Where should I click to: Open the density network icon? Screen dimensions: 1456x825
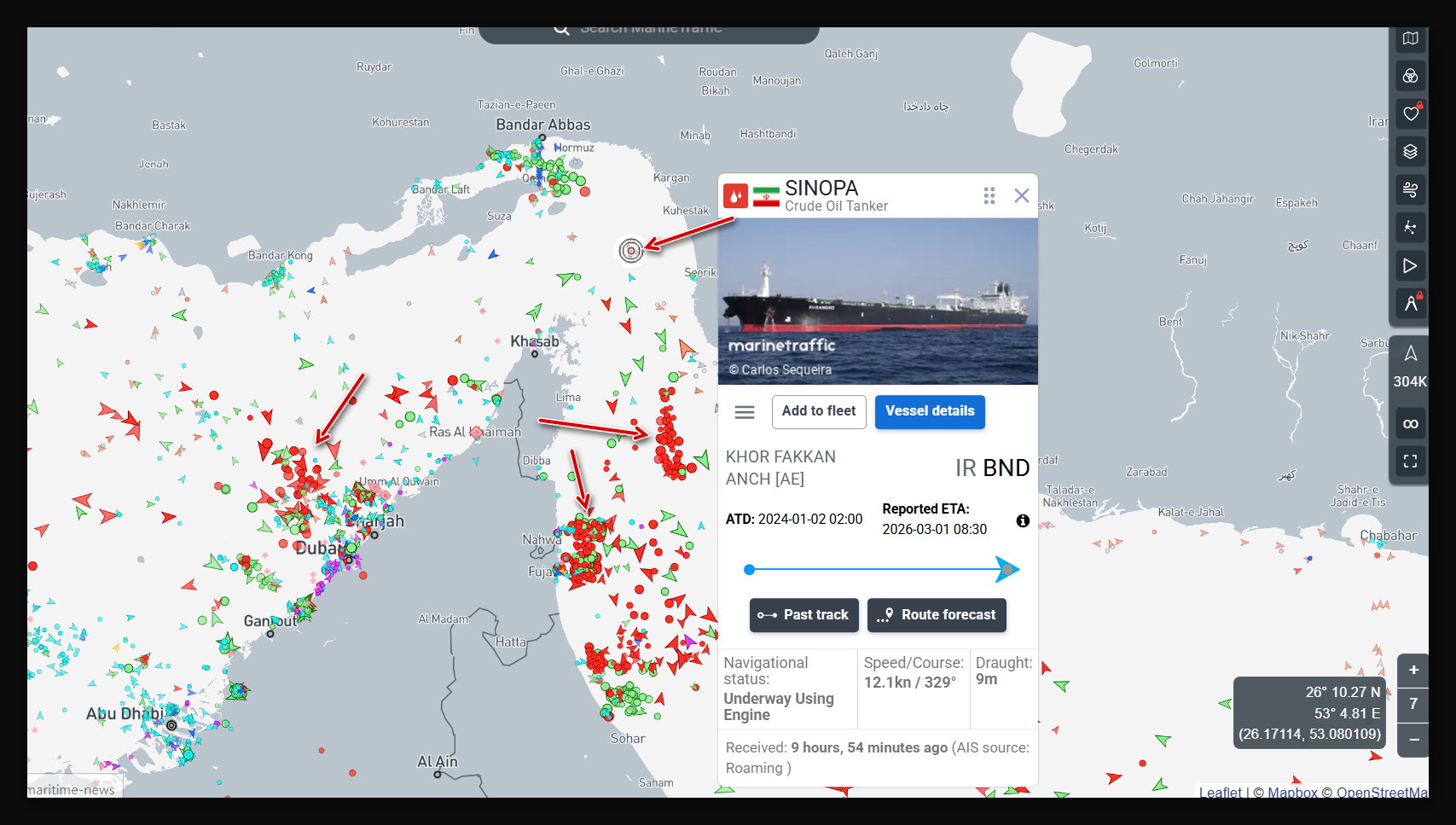point(1411,228)
